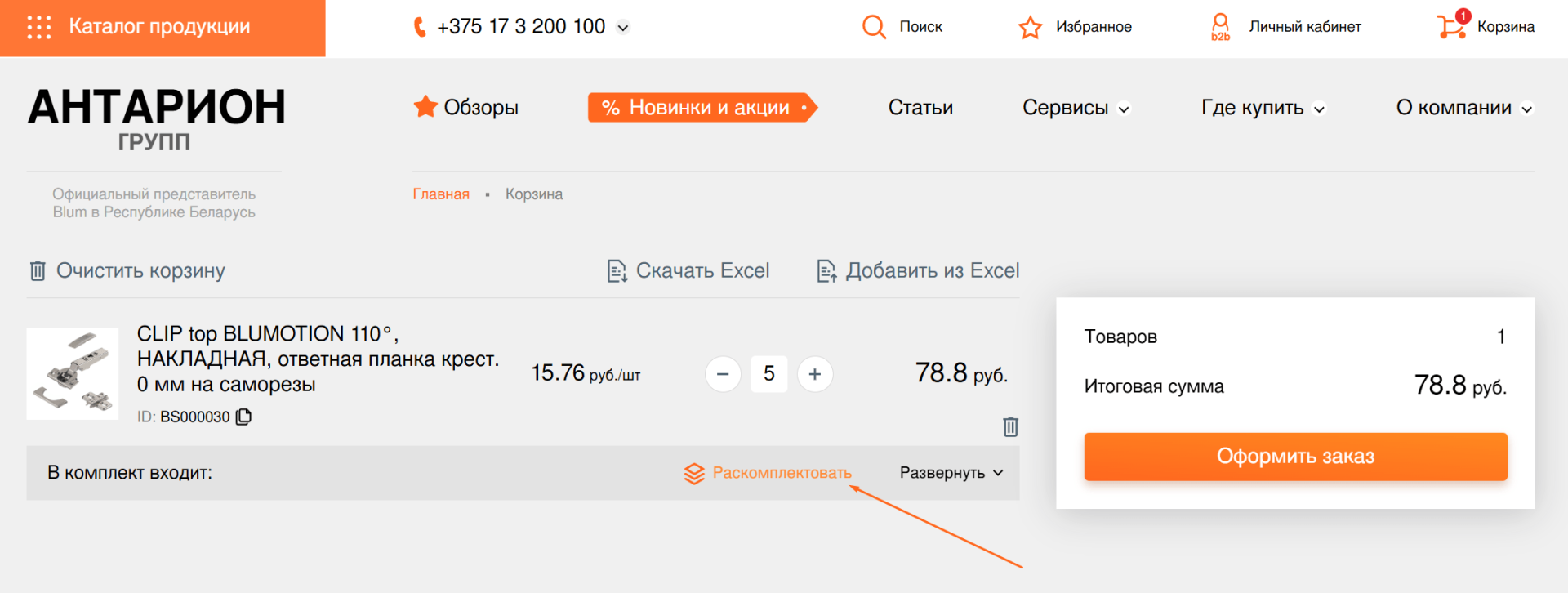Open Избранное favorites
1568x593 pixels.
click(1094, 27)
